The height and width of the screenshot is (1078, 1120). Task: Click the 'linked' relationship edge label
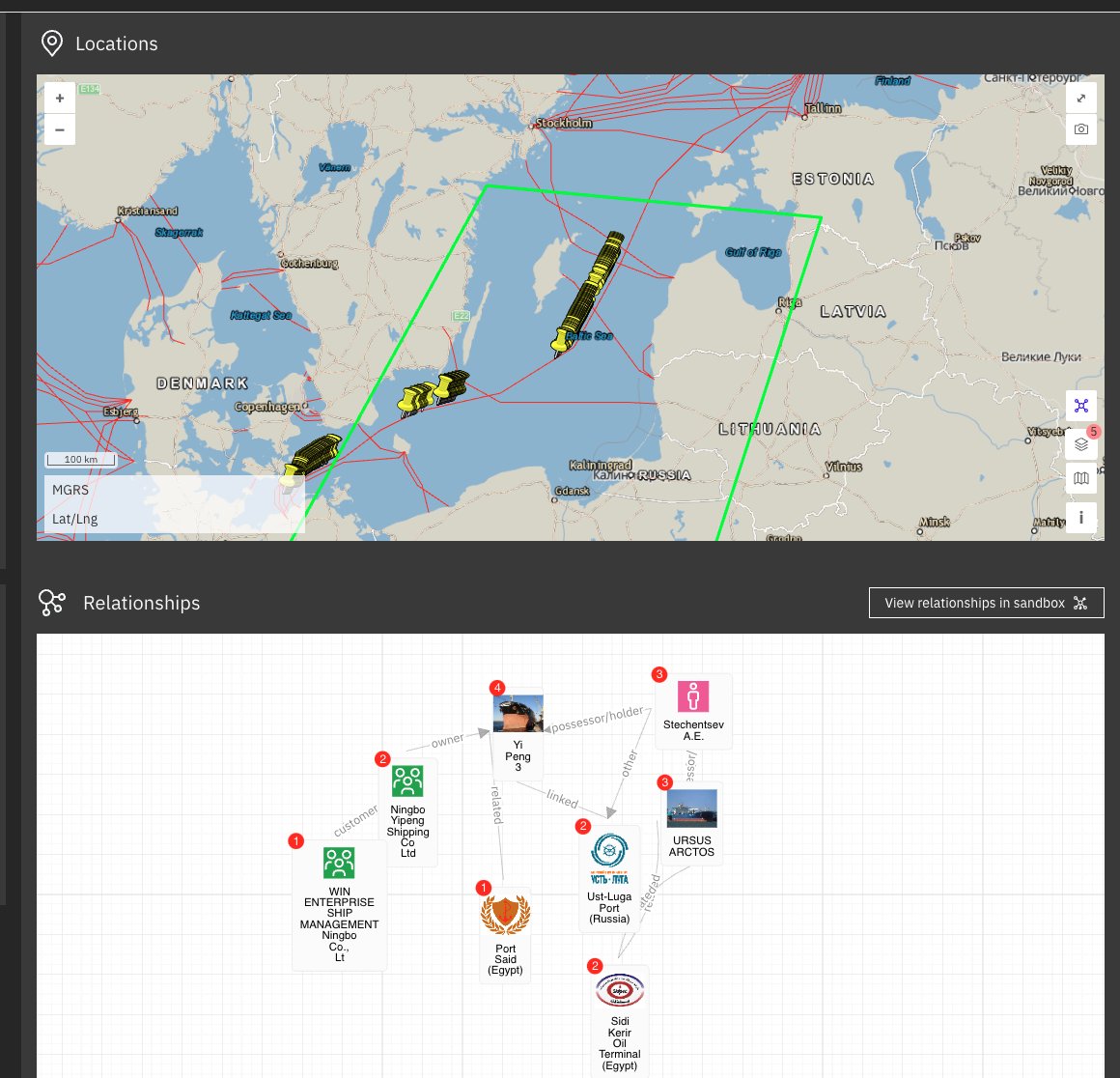point(562,799)
